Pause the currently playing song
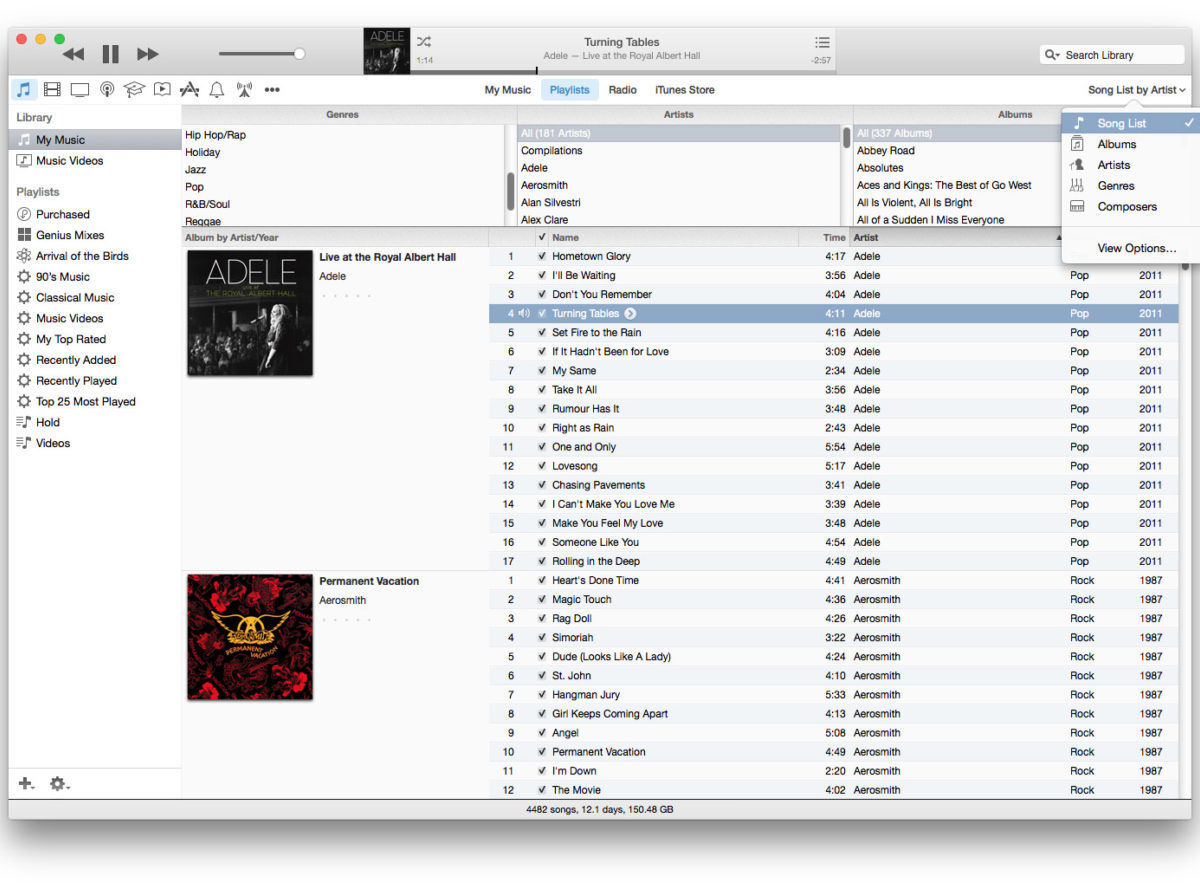The width and height of the screenshot is (1200, 889). click(x=111, y=54)
